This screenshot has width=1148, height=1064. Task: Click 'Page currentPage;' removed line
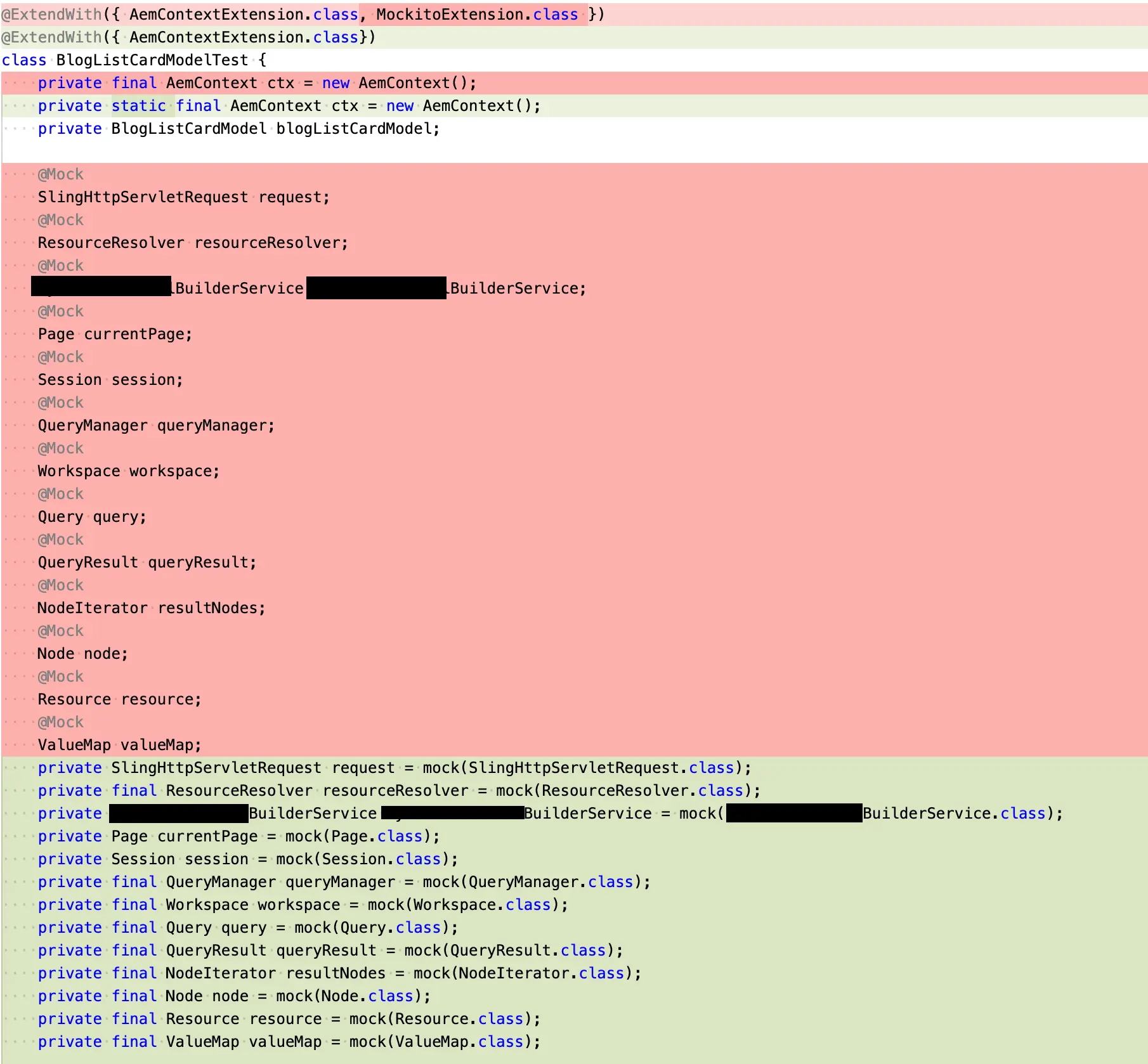click(574, 334)
